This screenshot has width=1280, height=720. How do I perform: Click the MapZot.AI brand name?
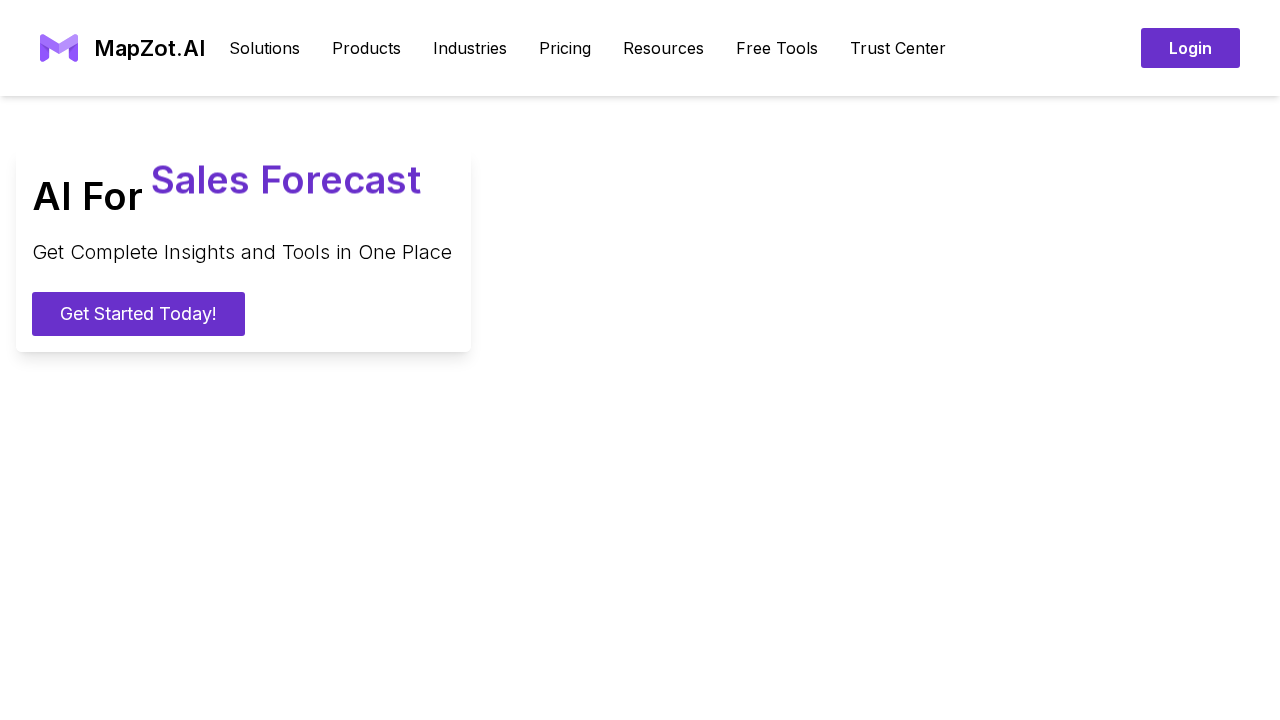coord(150,48)
